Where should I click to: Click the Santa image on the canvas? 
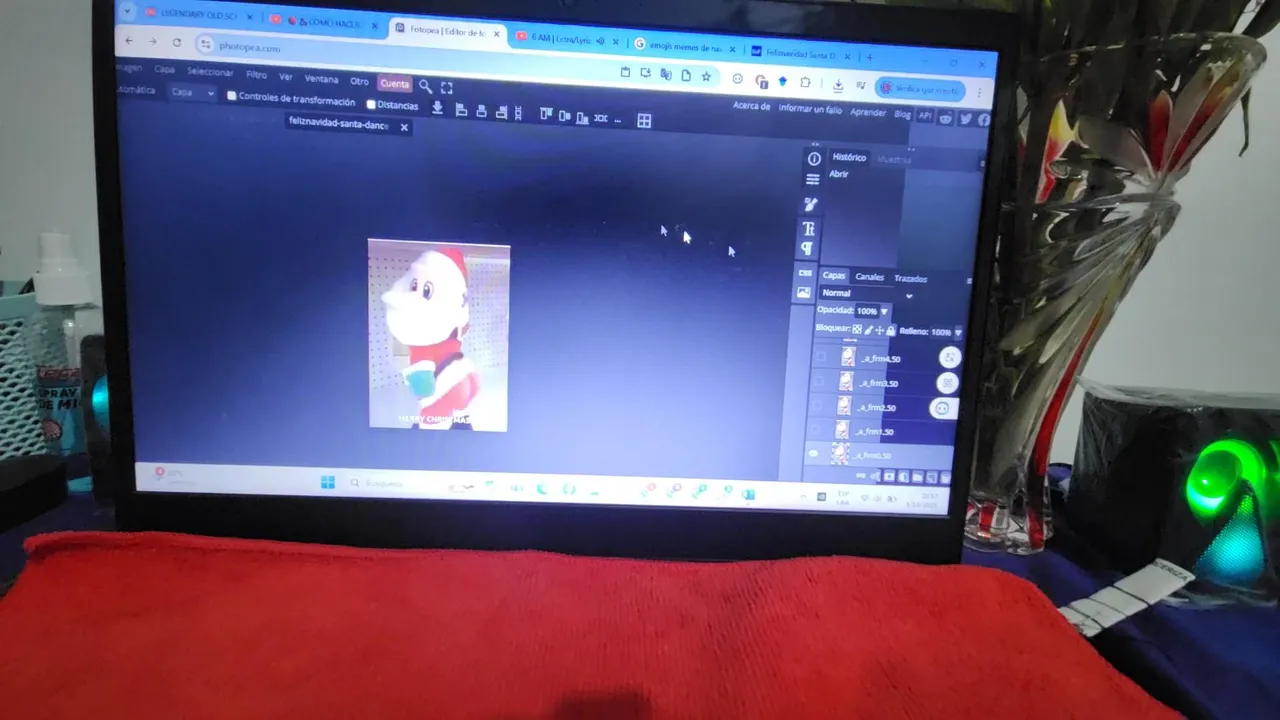pos(438,335)
